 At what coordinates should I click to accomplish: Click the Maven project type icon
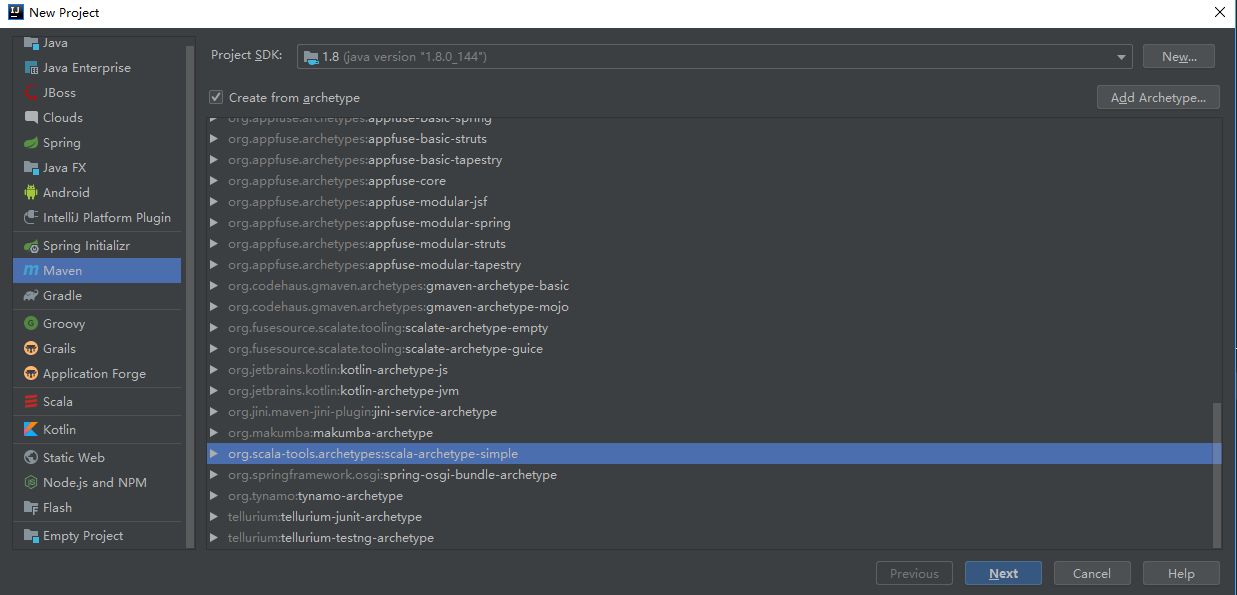(30, 271)
